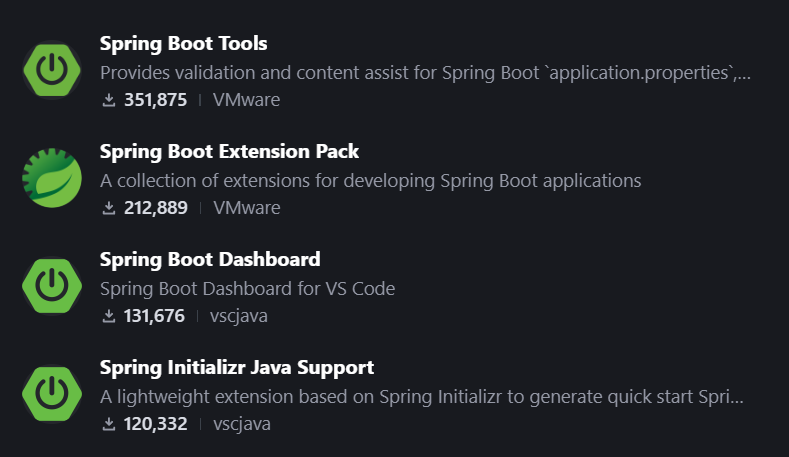Click download icon beside 212,889
The width and height of the screenshot is (789, 457).
click(109, 208)
